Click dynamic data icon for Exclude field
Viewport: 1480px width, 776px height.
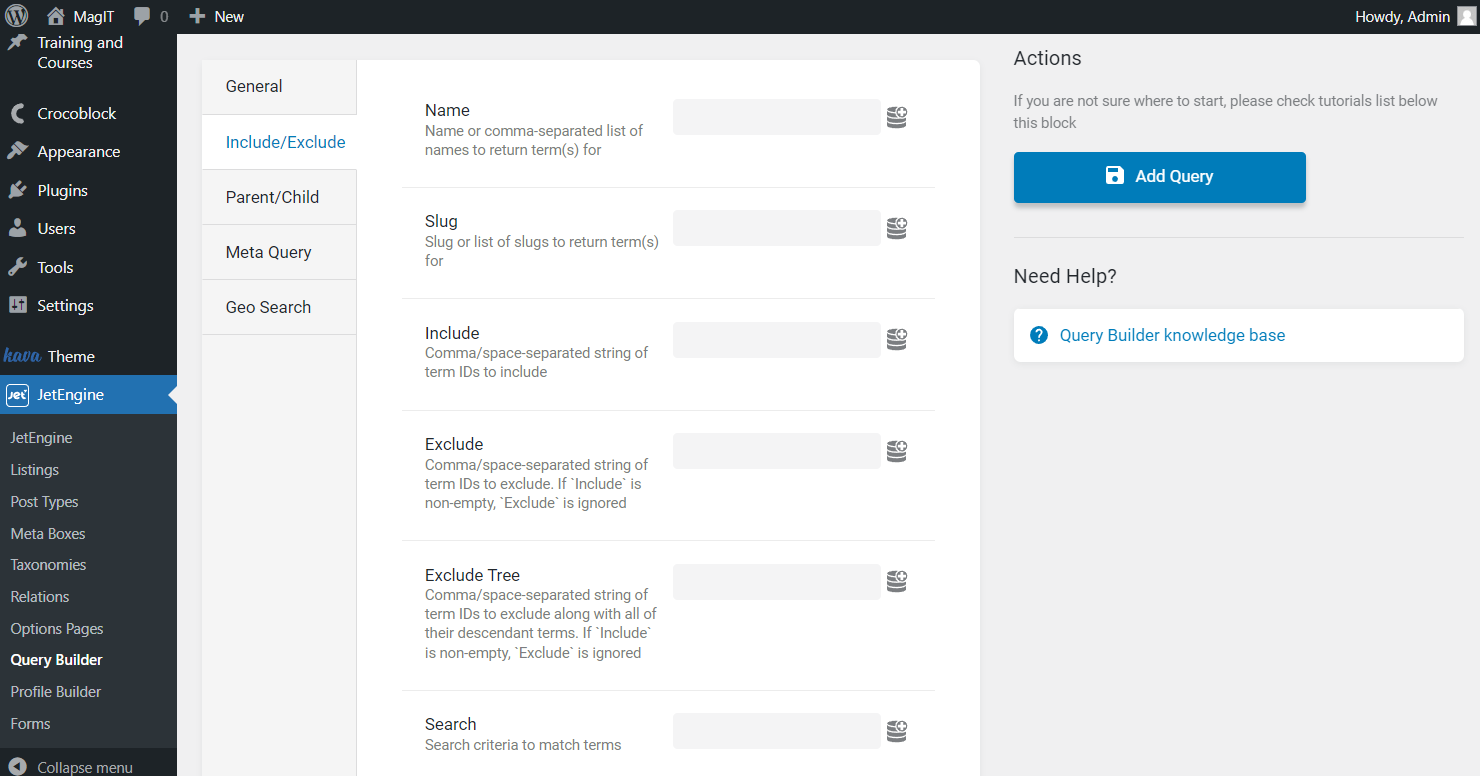coord(897,451)
